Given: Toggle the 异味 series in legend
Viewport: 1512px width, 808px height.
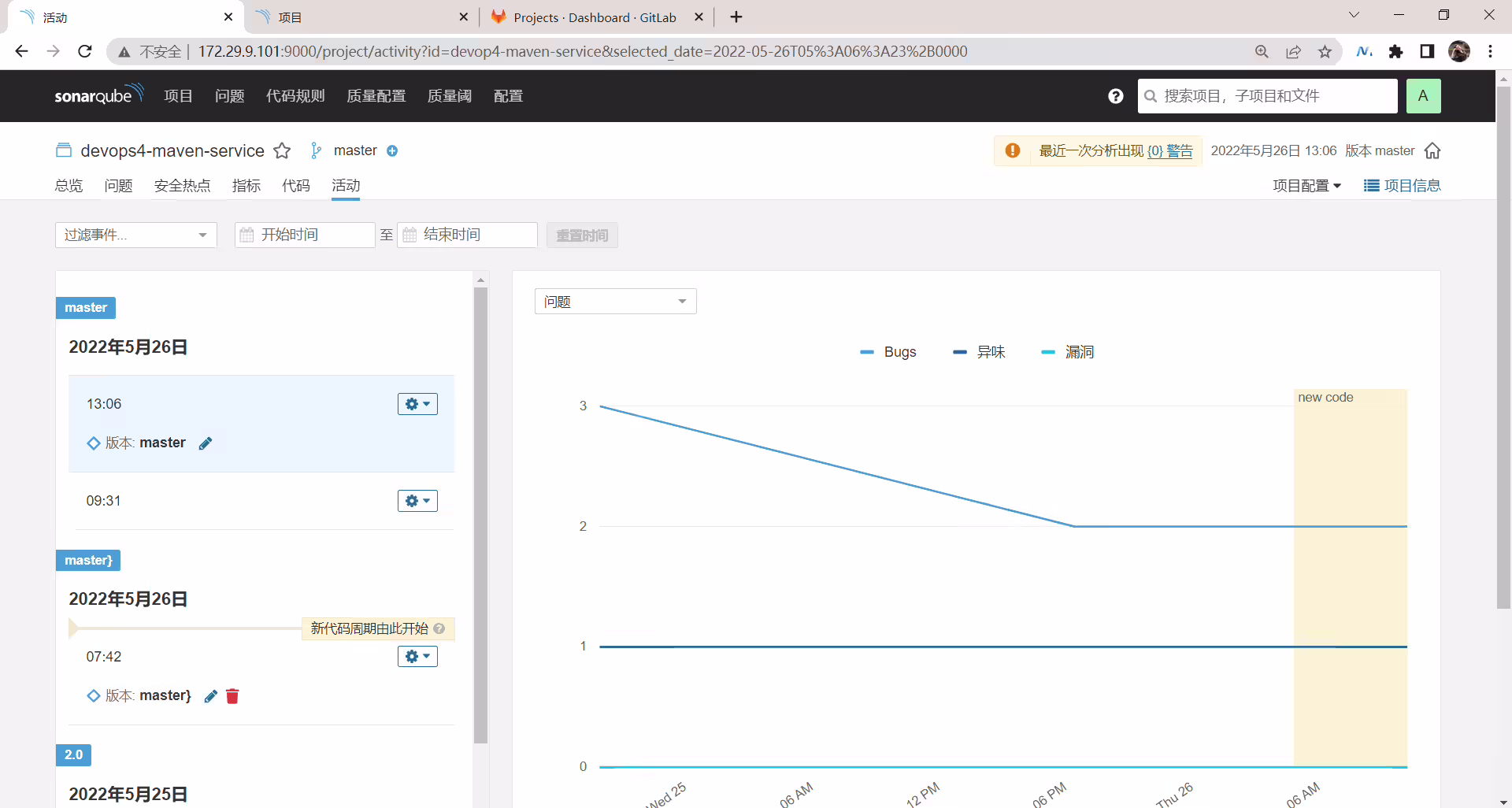Looking at the screenshot, I should pos(979,352).
